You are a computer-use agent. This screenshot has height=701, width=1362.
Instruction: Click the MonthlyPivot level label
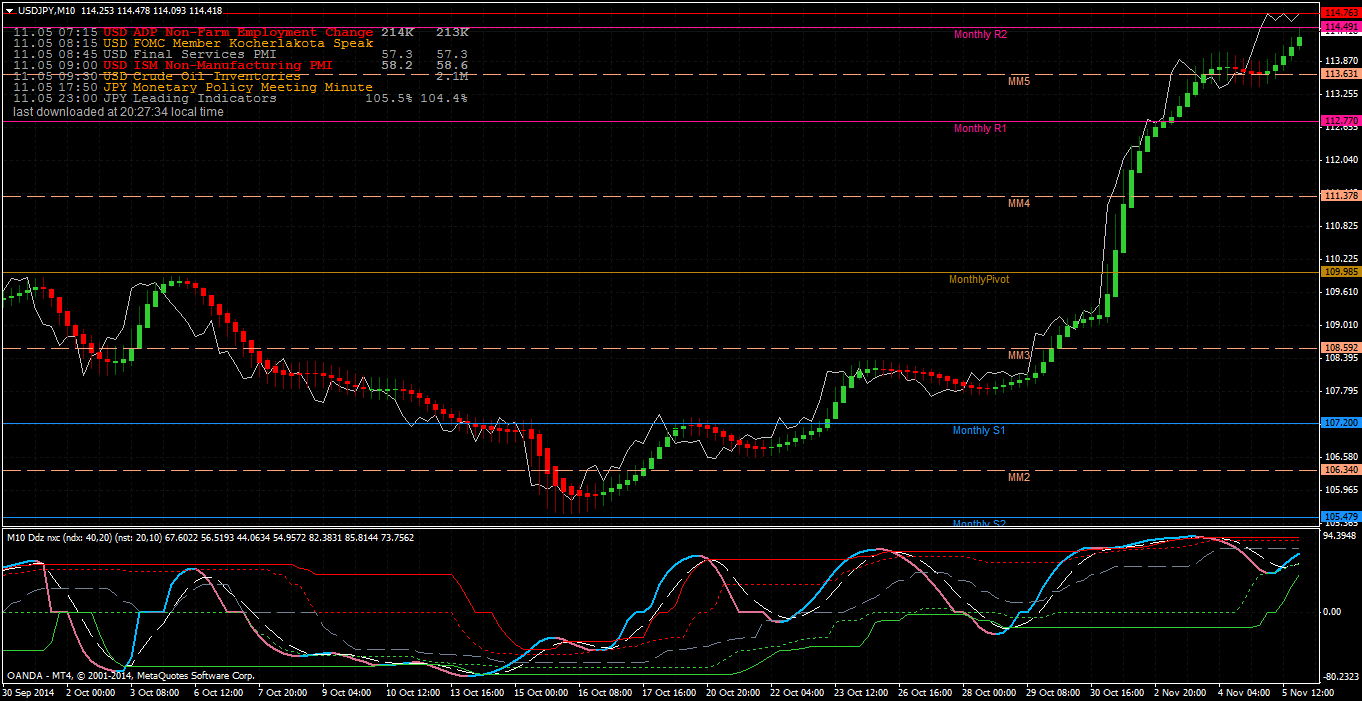tap(979, 280)
